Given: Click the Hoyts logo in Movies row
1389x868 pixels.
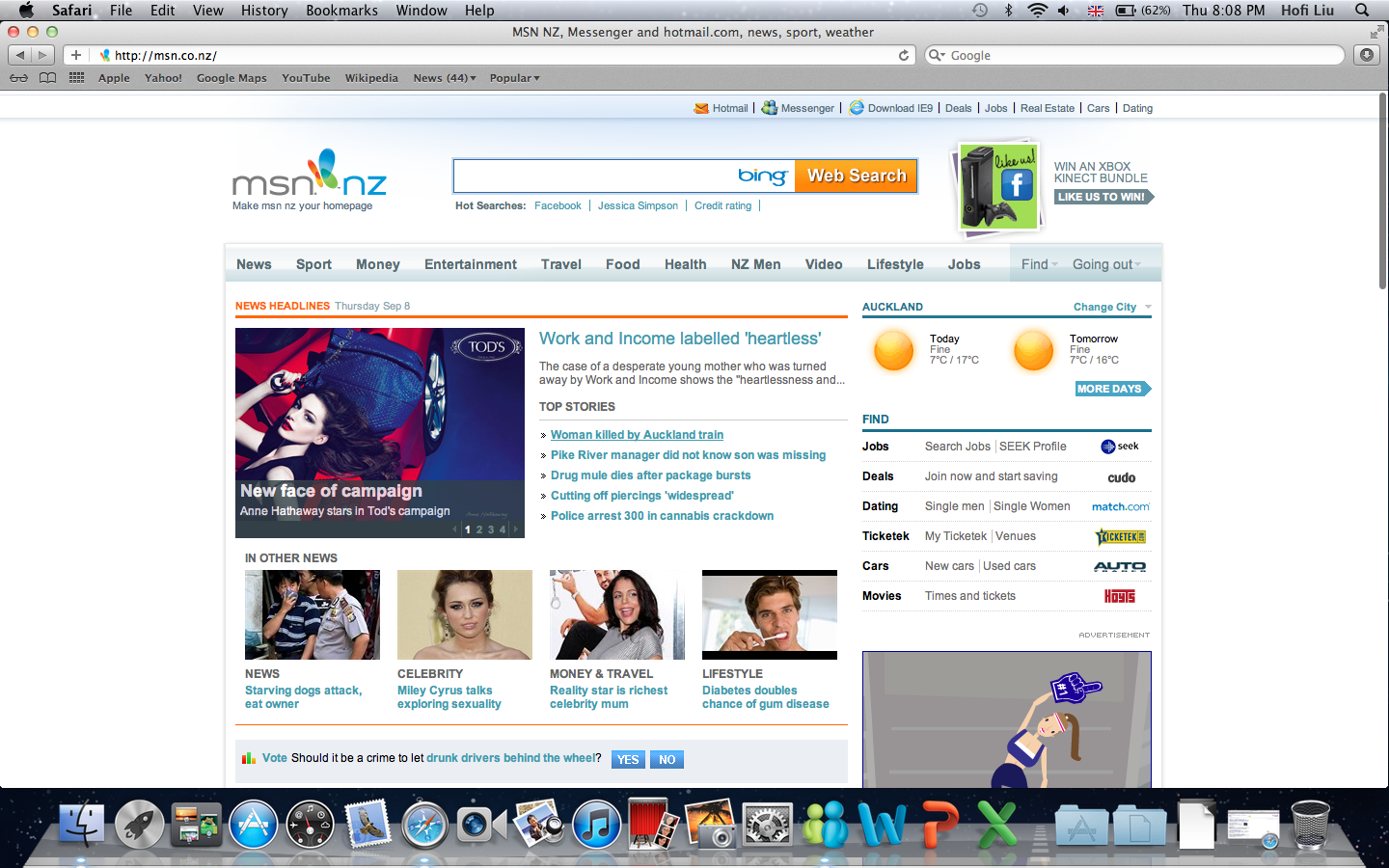Looking at the screenshot, I should point(1120,596).
